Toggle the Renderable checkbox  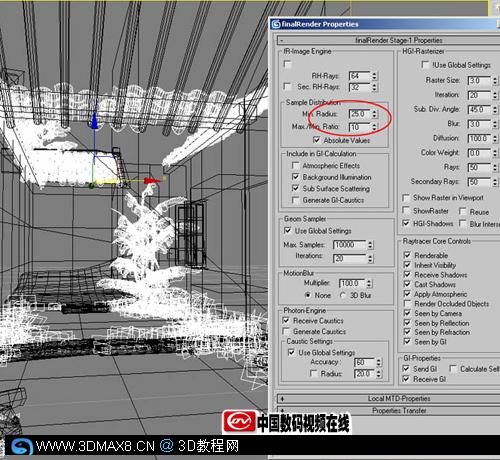click(407, 255)
